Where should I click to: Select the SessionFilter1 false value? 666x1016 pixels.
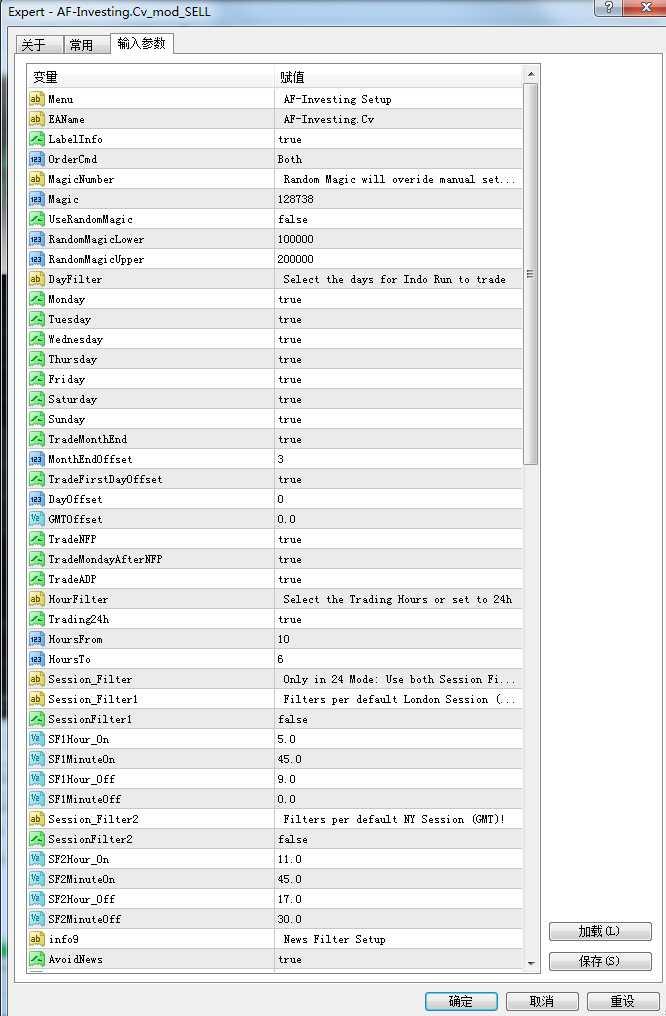pyautogui.click(x=399, y=719)
